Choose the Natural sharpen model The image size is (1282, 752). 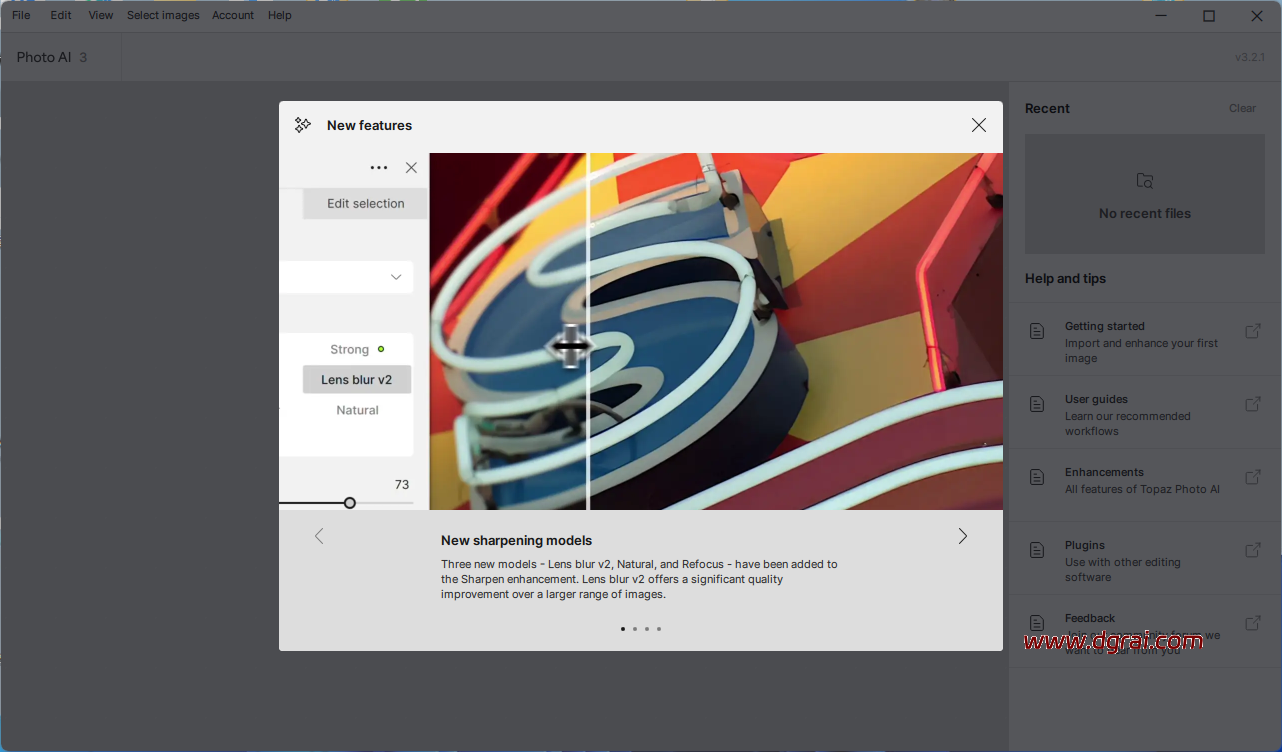tap(357, 410)
